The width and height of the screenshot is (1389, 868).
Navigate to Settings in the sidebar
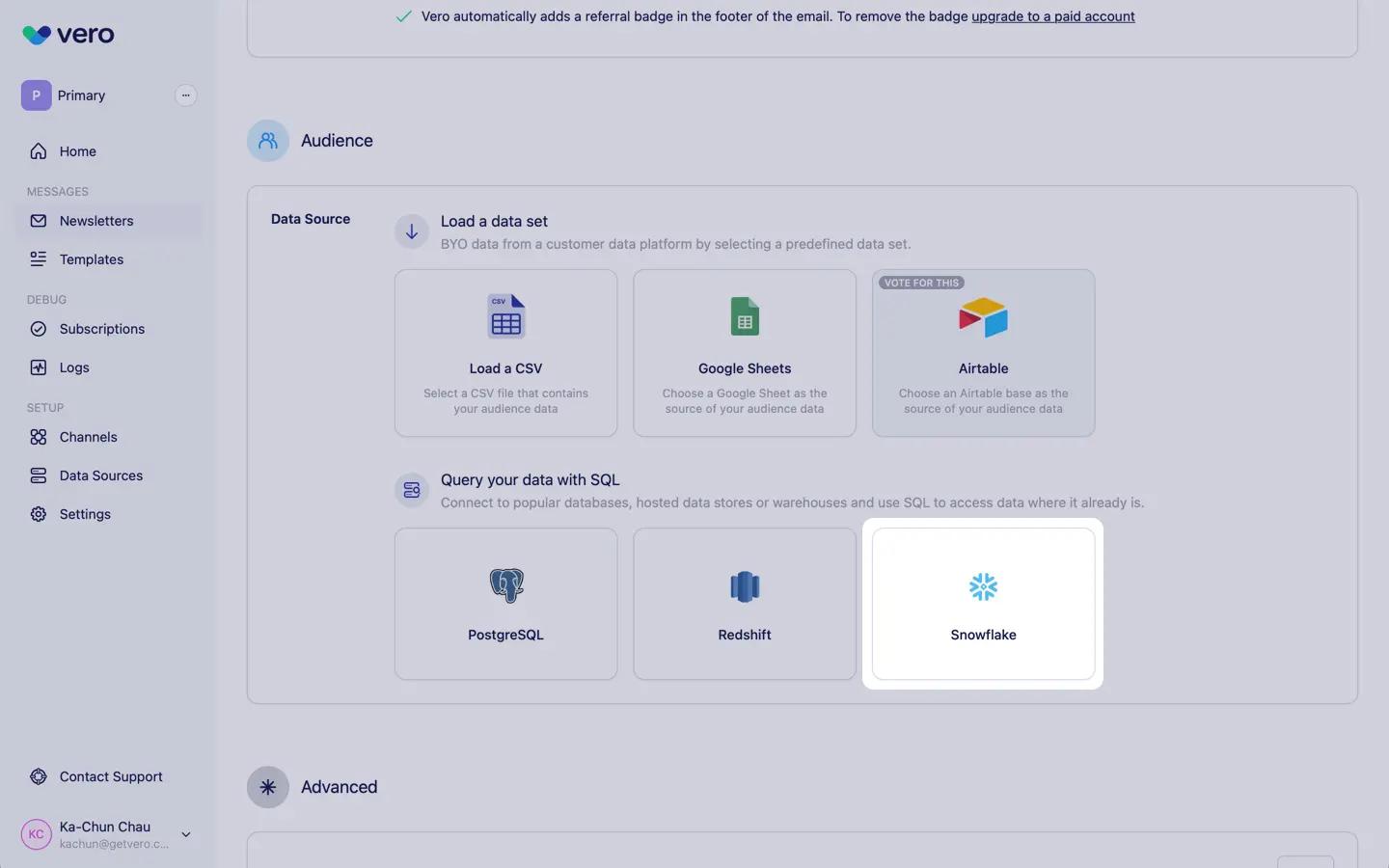point(85,514)
